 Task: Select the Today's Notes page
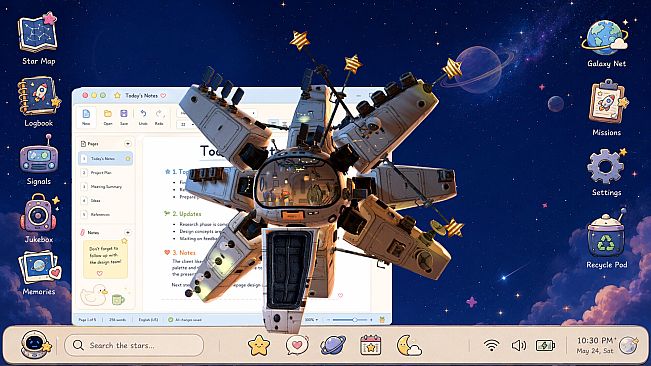105,159
